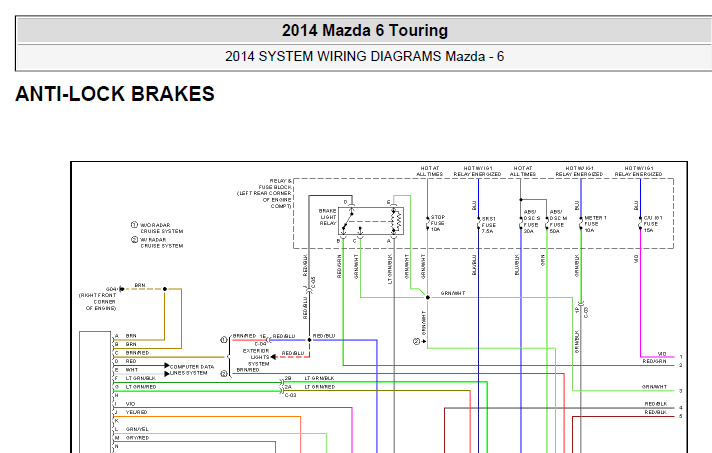Image resolution: width=712 pixels, height=453 pixels.
Task: Click the "EXTERIOR LIGHTS SYSTEM" reference
Action: tap(256, 357)
